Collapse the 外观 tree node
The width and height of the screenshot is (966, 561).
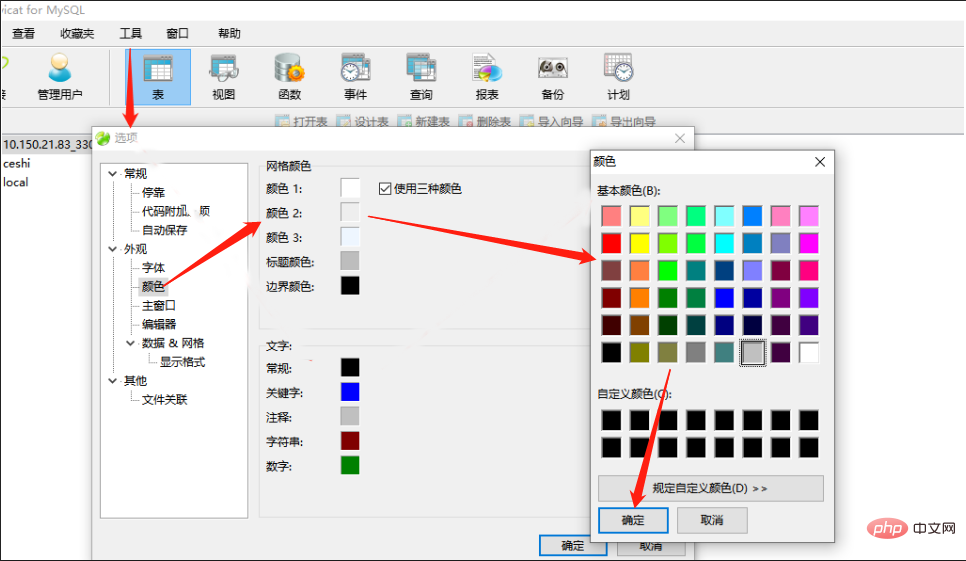click(113, 249)
